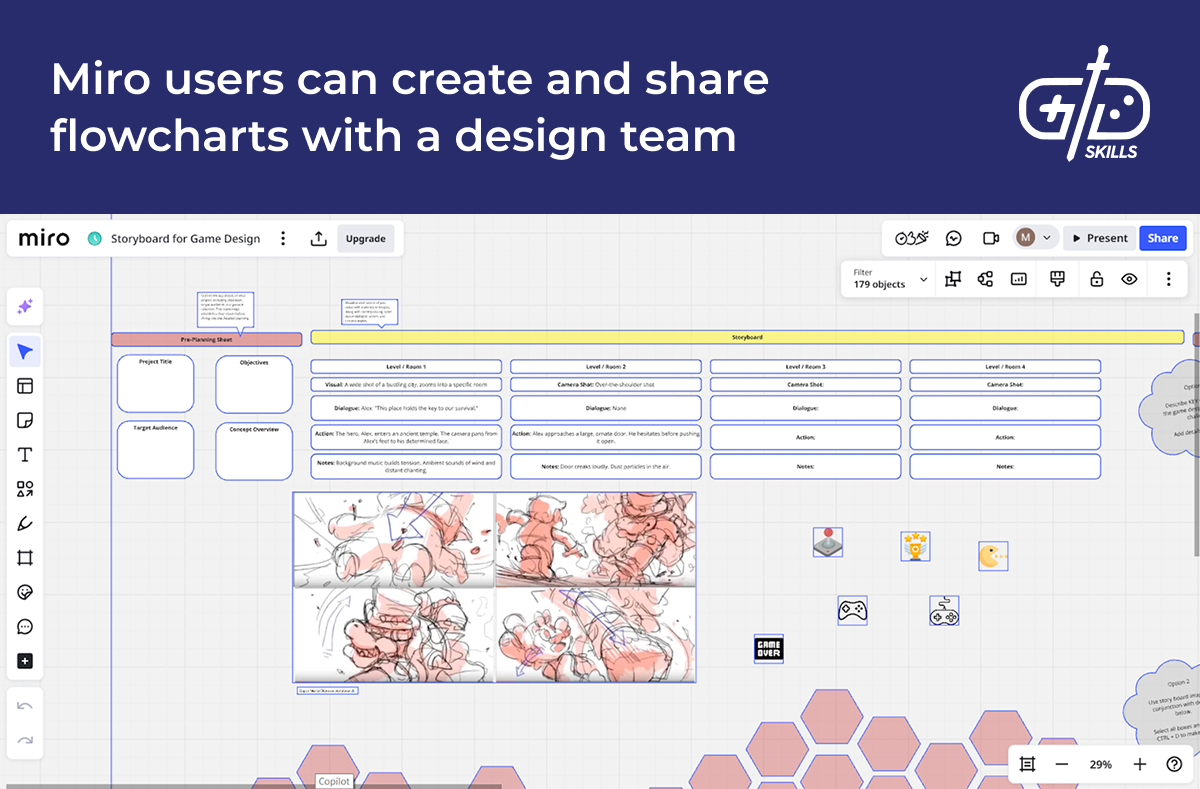Start a video call with camera icon

[x=991, y=238]
